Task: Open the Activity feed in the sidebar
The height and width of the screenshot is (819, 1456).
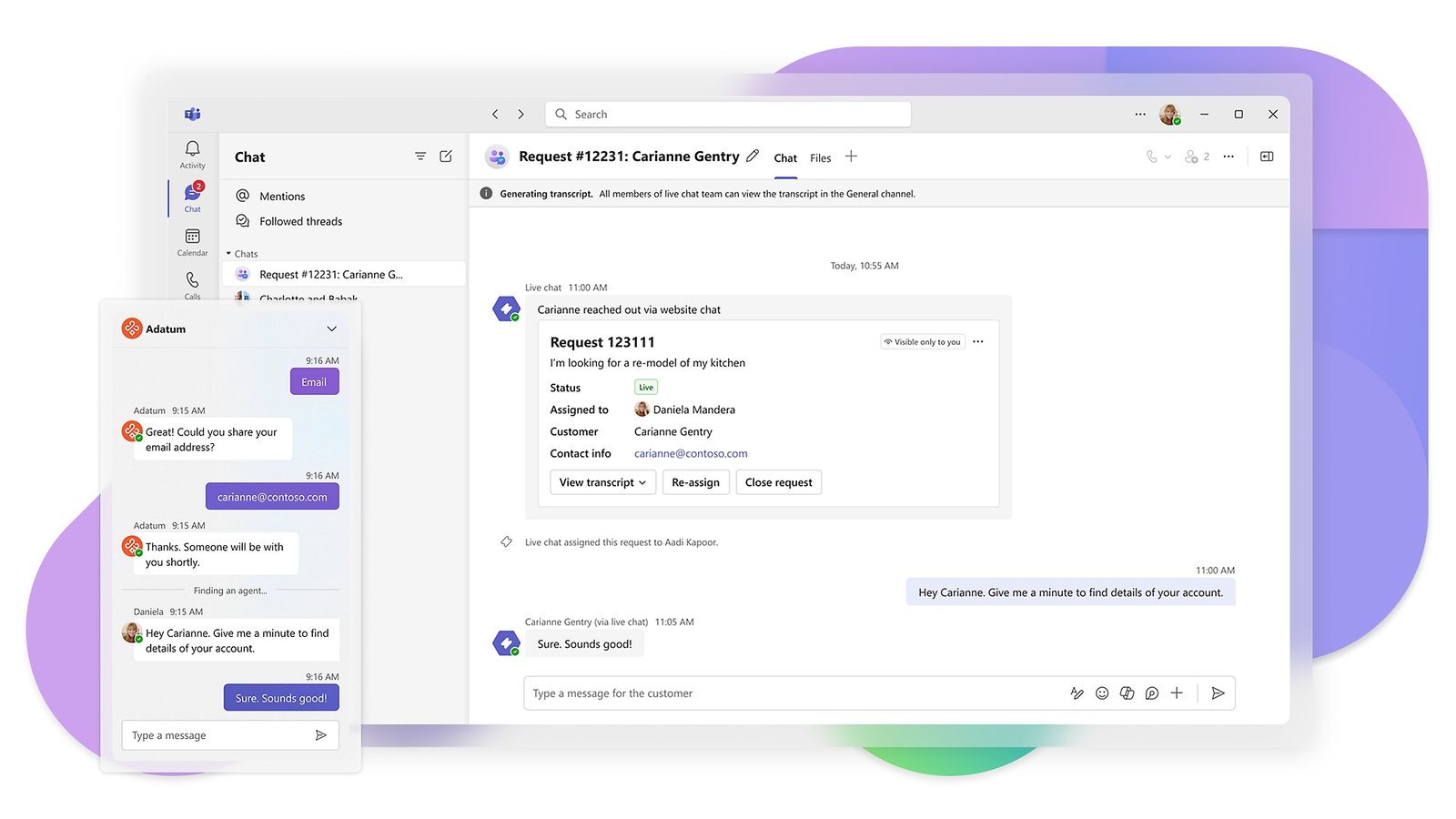Action: click(192, 154)
